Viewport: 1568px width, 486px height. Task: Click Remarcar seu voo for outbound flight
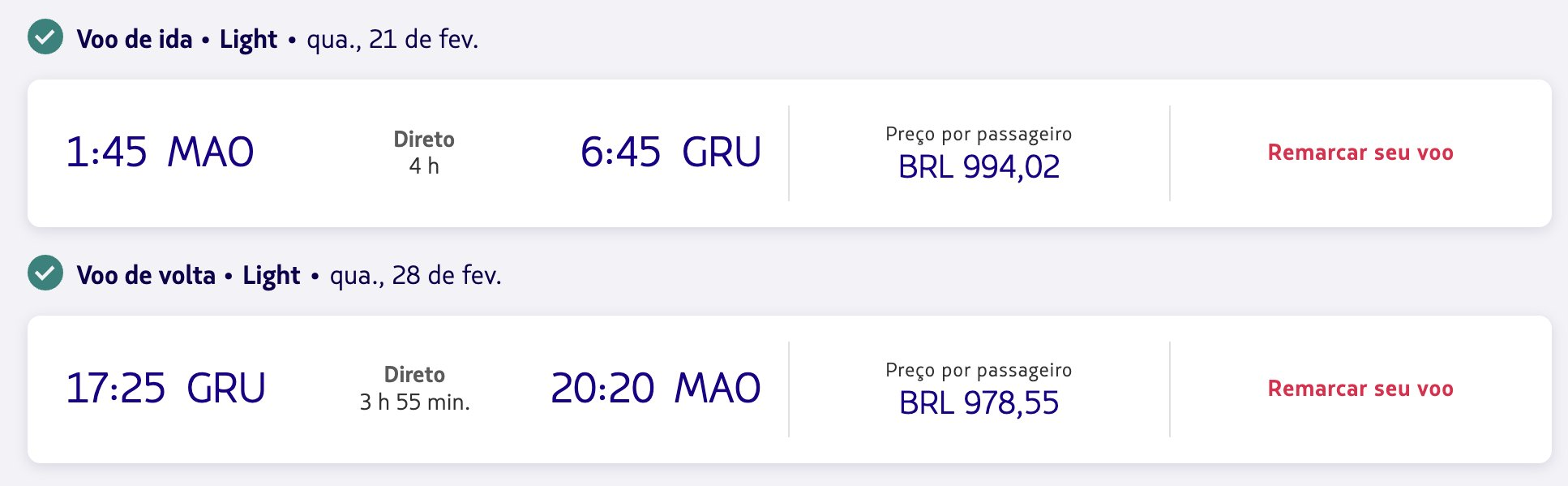(x=1360, y=153)
